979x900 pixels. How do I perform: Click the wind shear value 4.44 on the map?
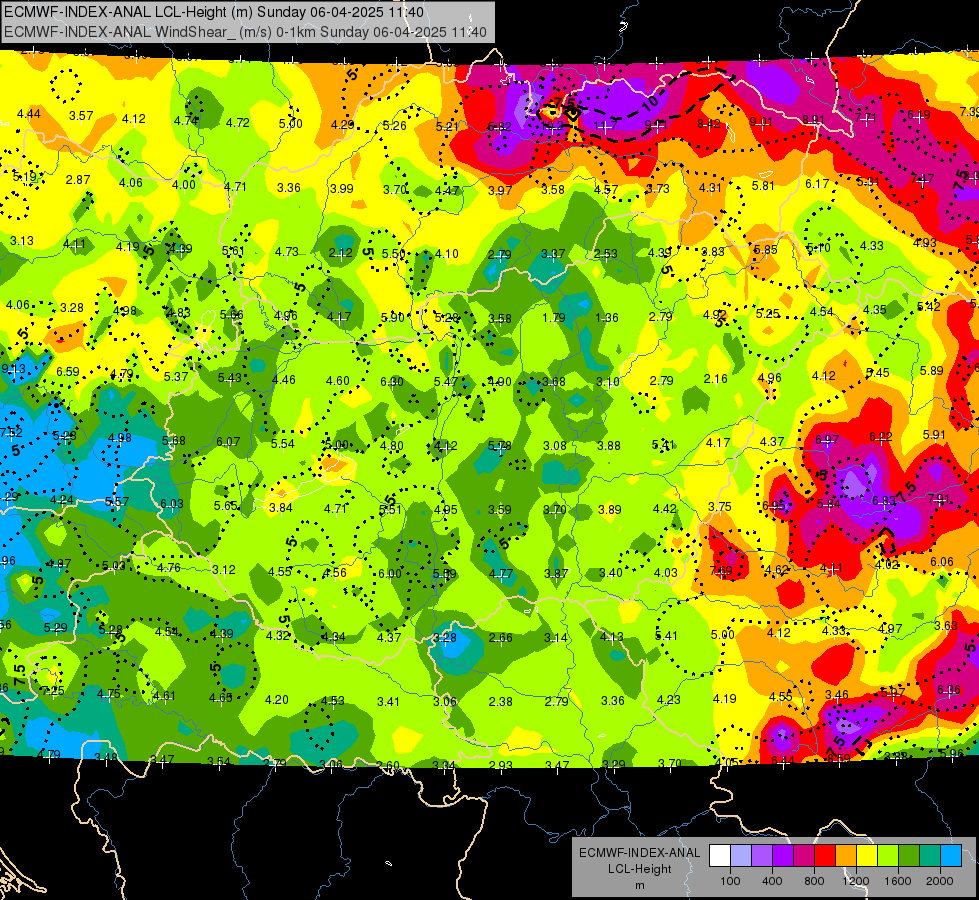[29, 114]
